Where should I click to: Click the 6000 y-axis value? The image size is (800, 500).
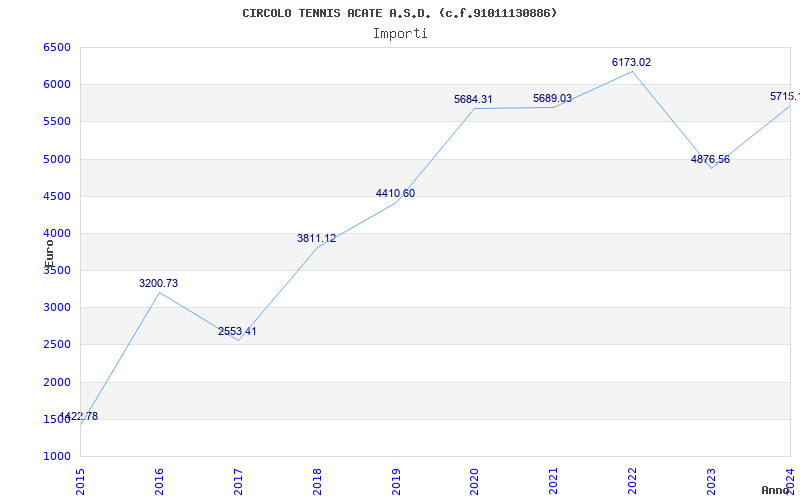pyautogui.click(x=57, y=85)
